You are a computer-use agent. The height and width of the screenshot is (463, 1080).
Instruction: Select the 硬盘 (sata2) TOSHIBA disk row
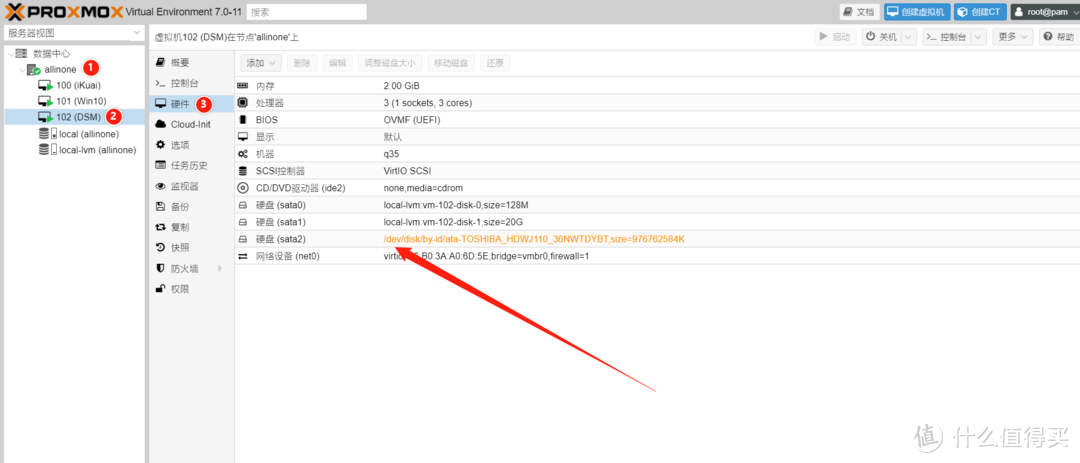533,239
